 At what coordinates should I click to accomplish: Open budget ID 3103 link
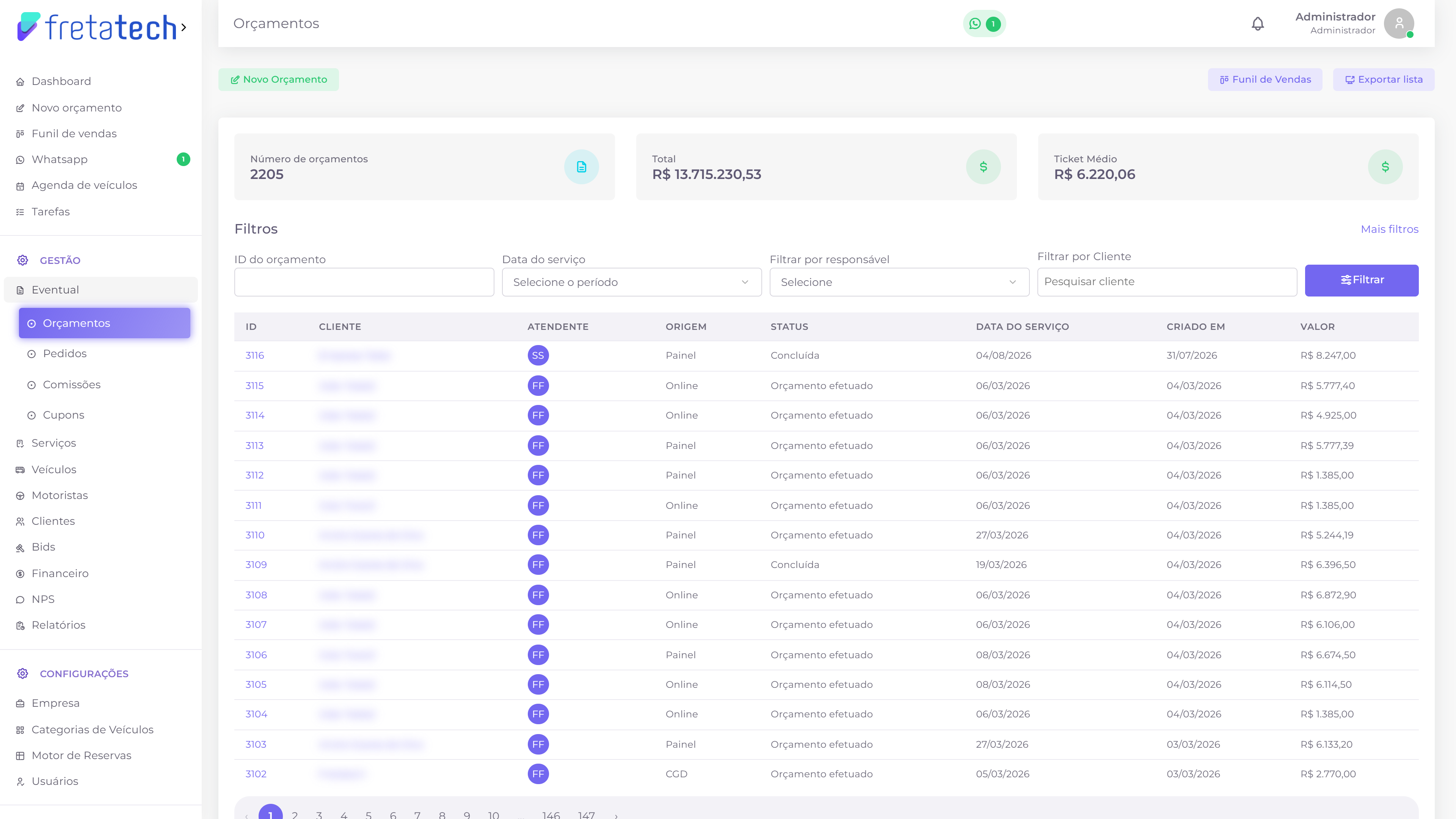[x=256, y=744]
